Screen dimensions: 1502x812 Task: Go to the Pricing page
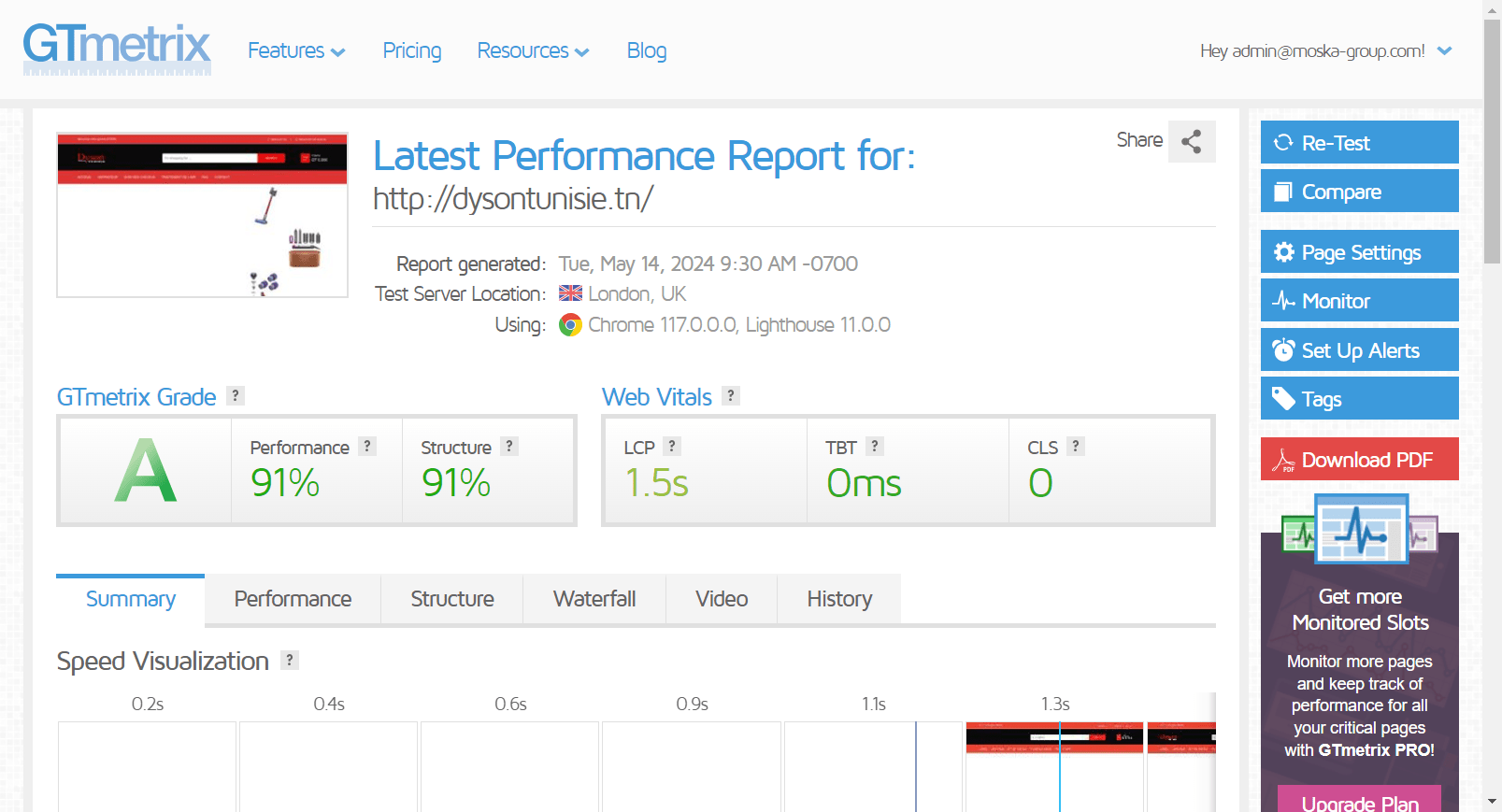pos(412,50)
